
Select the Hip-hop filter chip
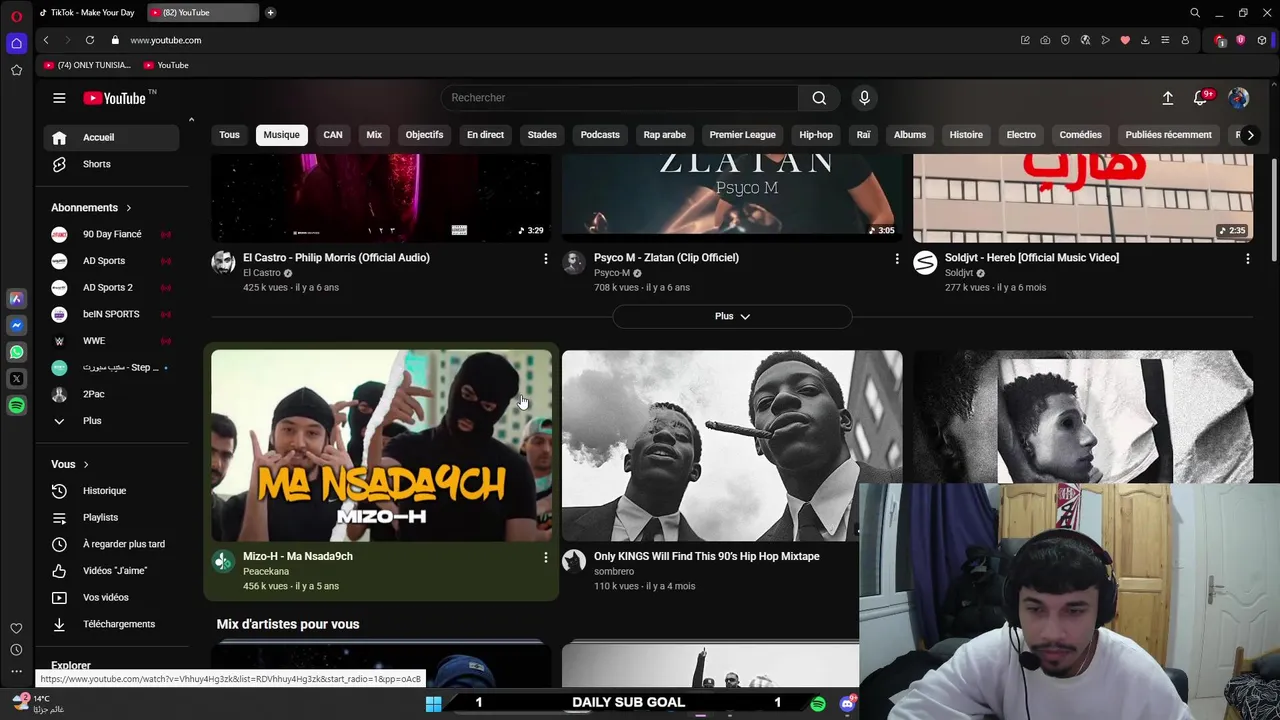[x=816, y=135]
